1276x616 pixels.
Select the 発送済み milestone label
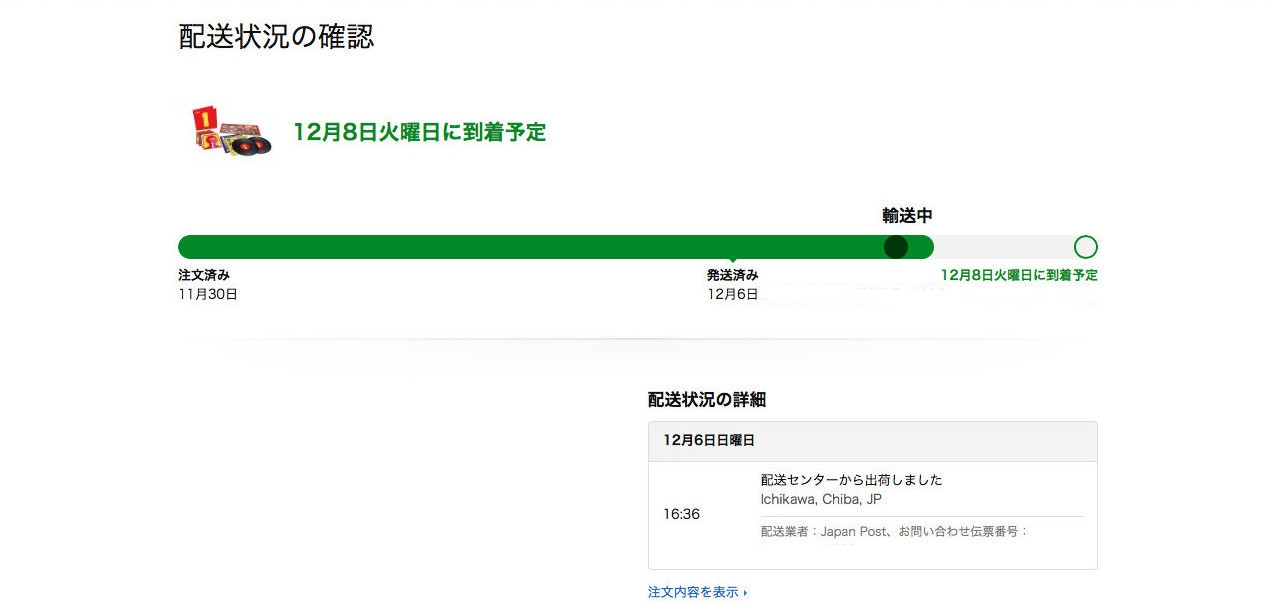tap(732, 275)
